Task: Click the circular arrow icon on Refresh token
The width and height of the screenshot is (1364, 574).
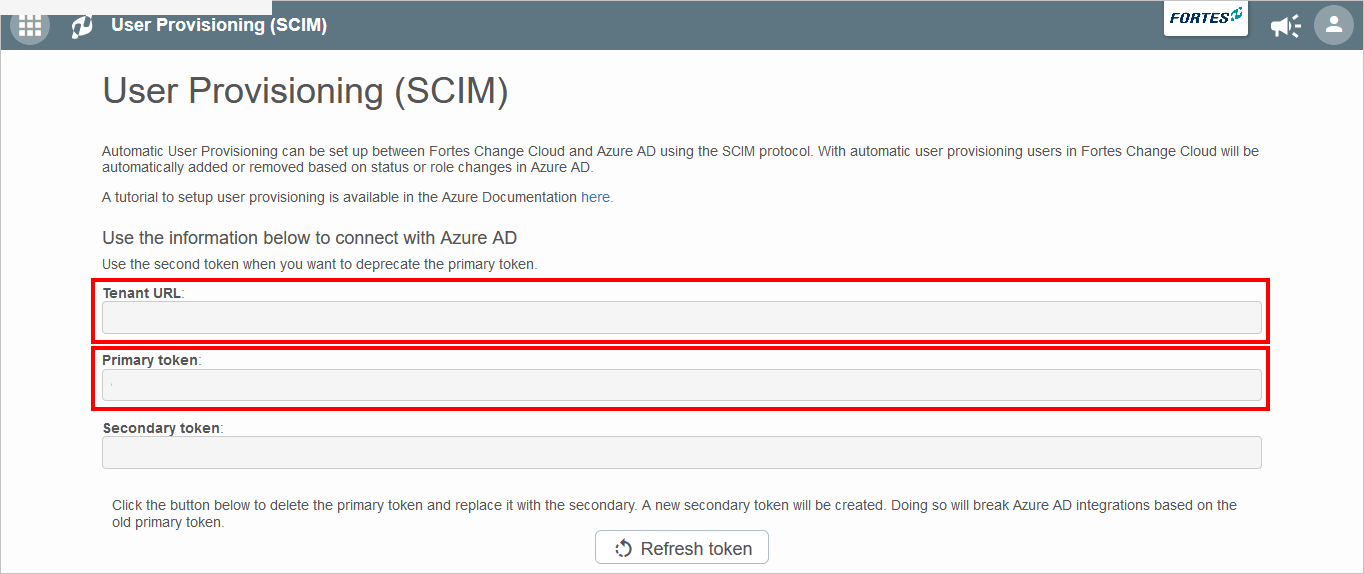Action: [x=624, y=548]
